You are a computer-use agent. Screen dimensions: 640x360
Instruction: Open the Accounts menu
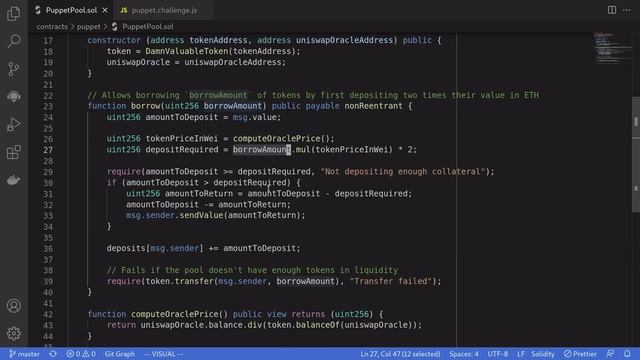point(13,306)
